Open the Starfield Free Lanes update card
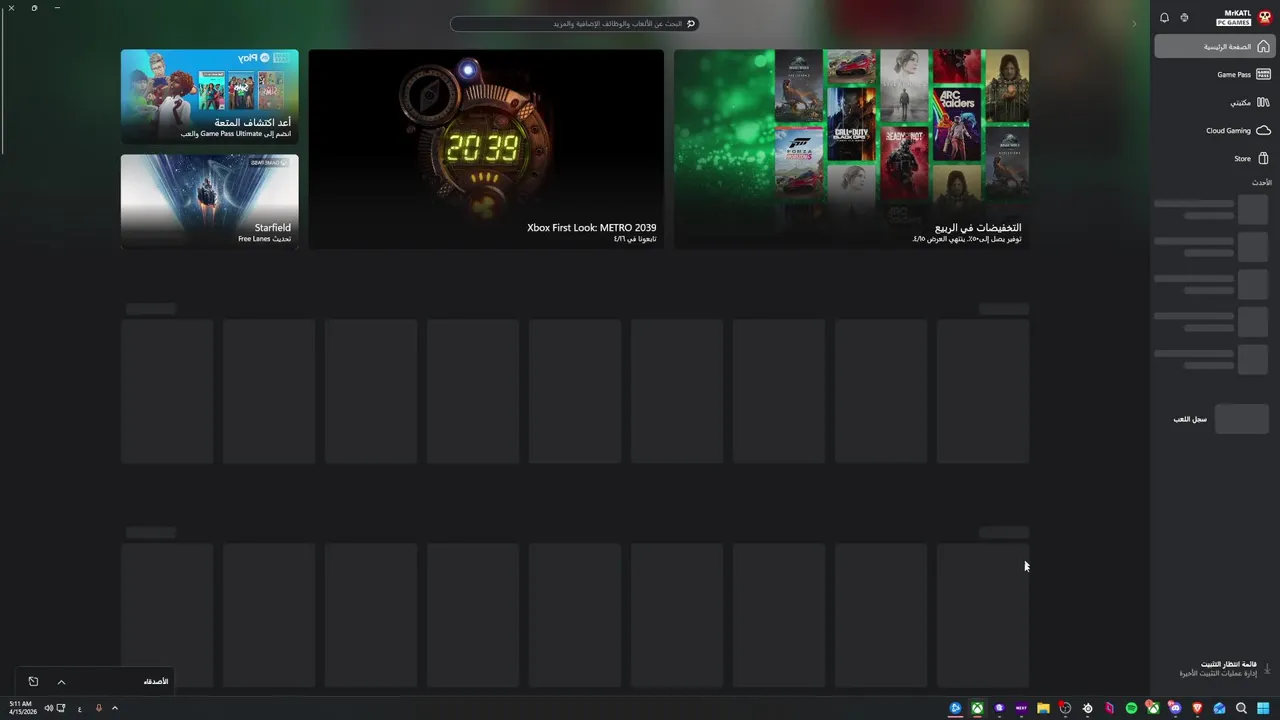This screenshot has height=720, width=1280. click(210, 201)
